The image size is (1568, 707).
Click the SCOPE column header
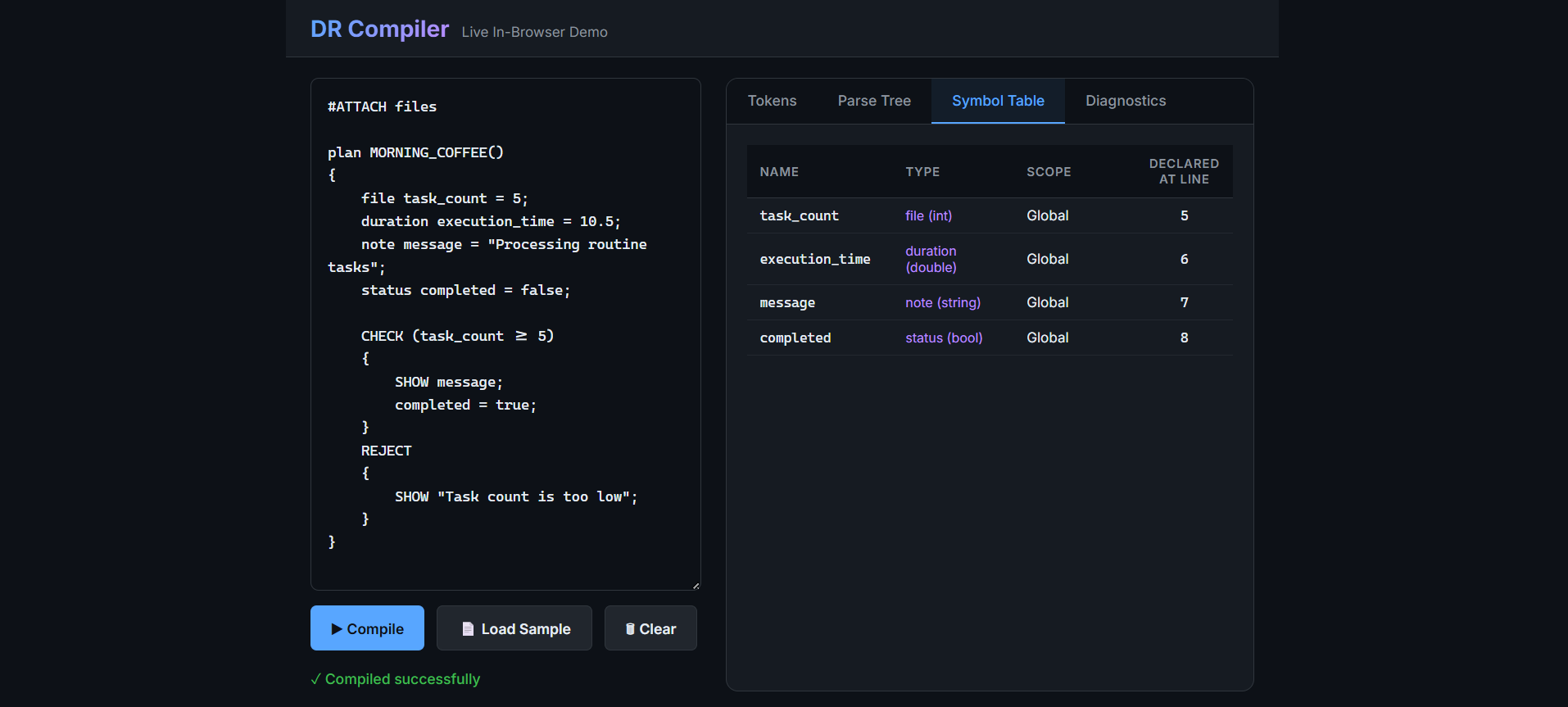[x=1049, y=172]
